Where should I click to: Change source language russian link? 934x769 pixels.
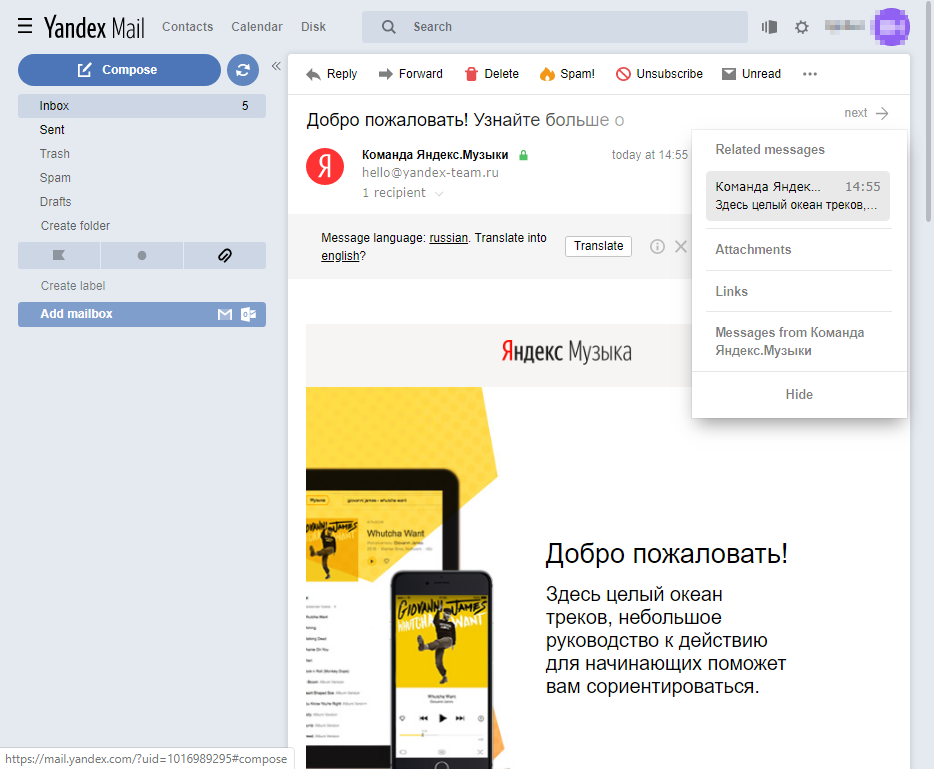click(449, 238)
